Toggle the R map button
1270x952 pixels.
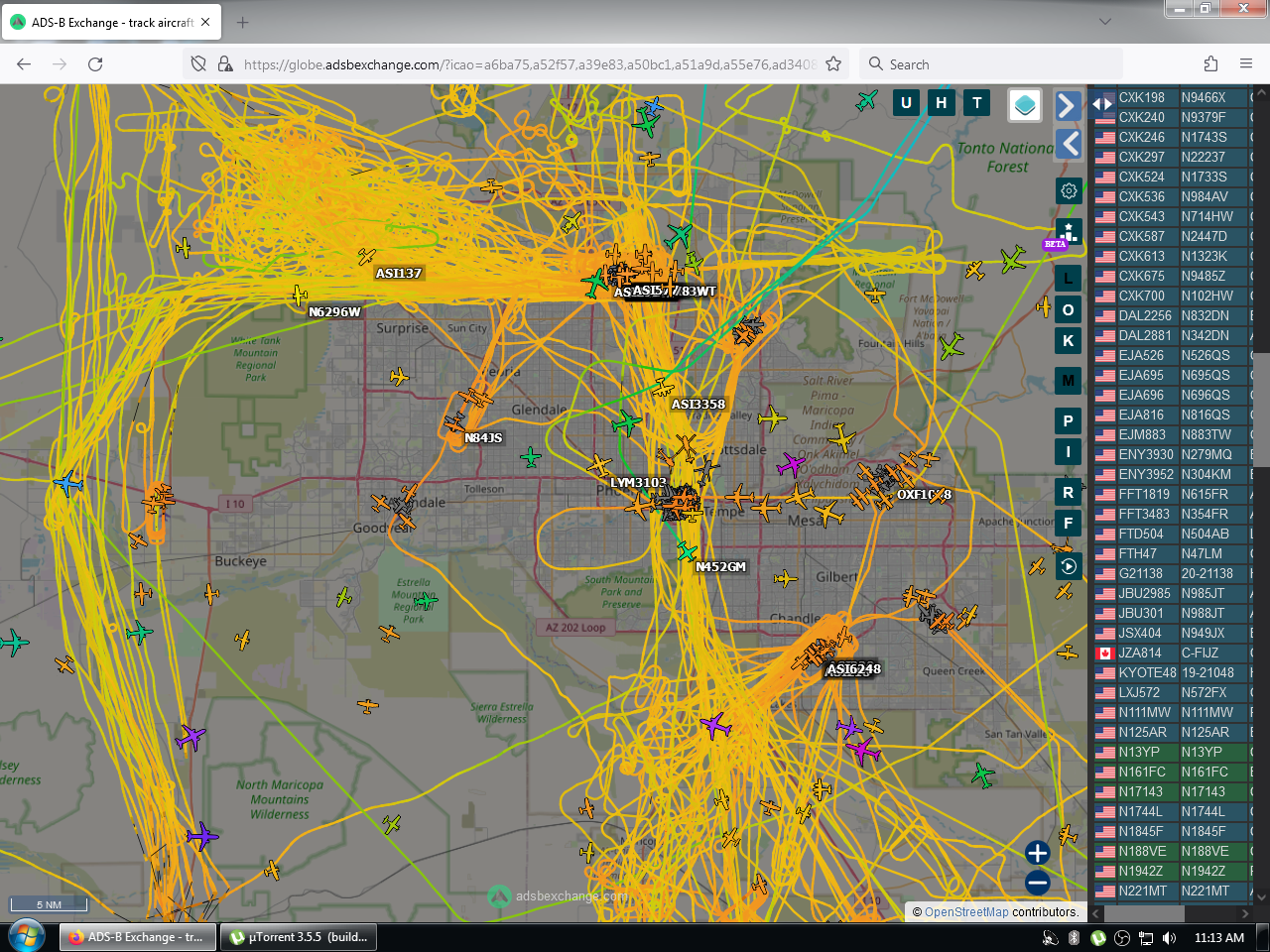pyautogui.click(x=1068, y=492)
